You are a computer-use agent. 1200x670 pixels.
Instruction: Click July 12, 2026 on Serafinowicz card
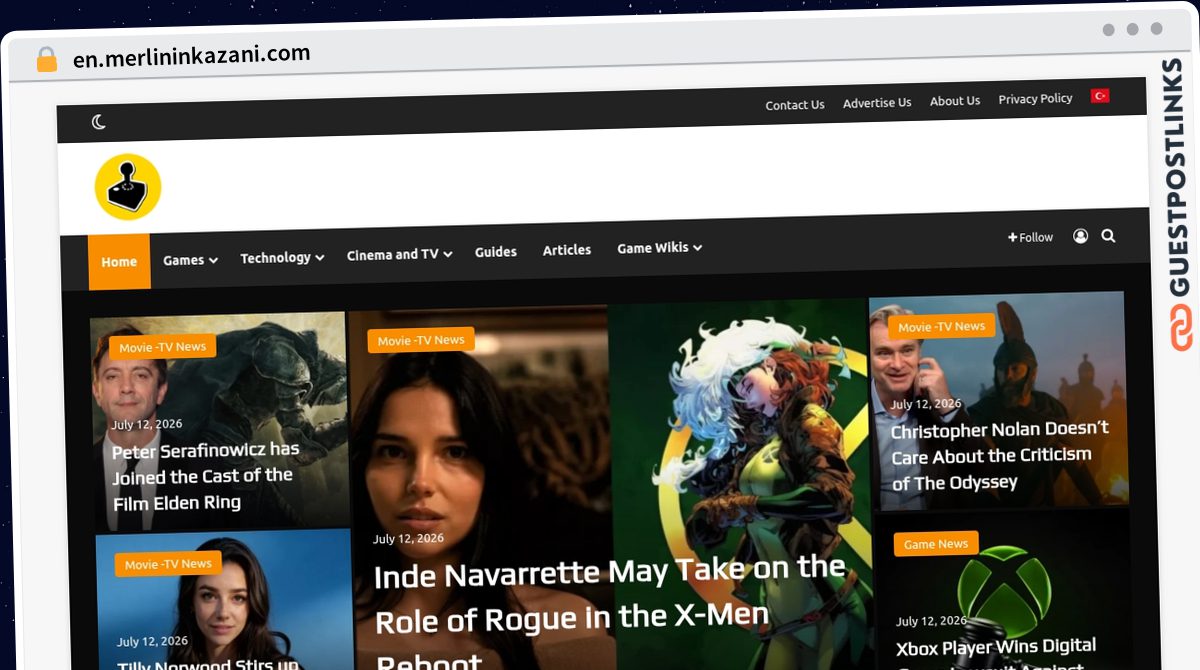click(x=147, y=424)
